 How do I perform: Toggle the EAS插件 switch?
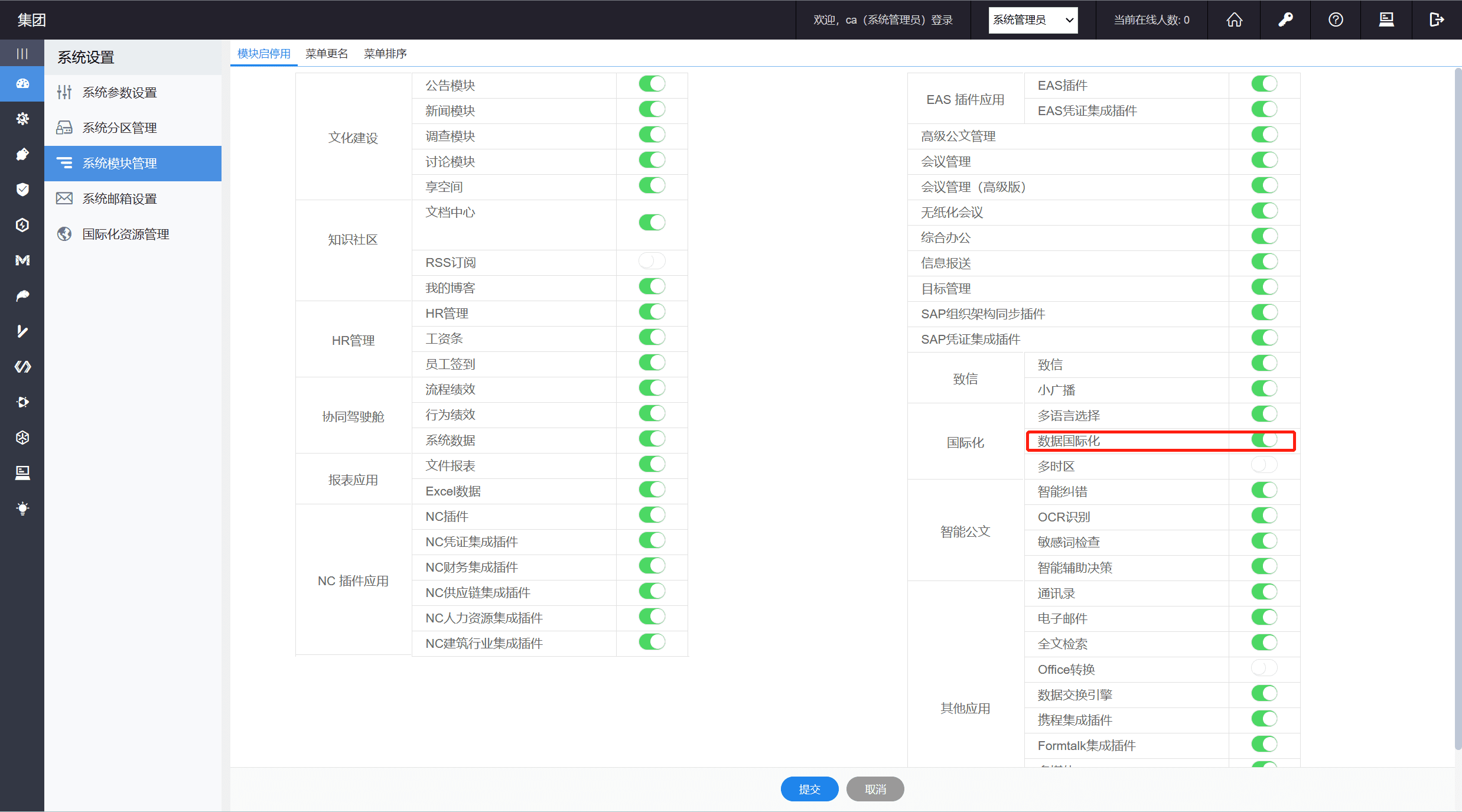tap(1264, 84)
